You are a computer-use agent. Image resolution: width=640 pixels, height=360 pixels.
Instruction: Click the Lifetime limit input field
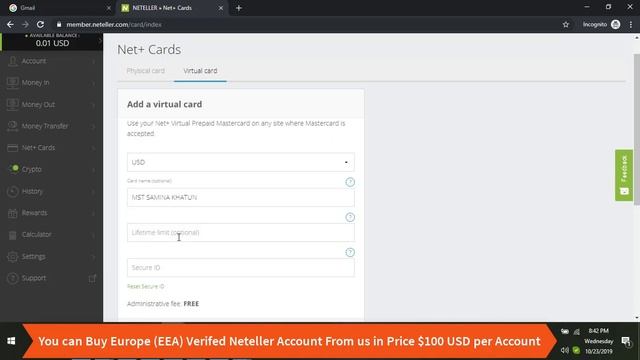pos(241,233)
